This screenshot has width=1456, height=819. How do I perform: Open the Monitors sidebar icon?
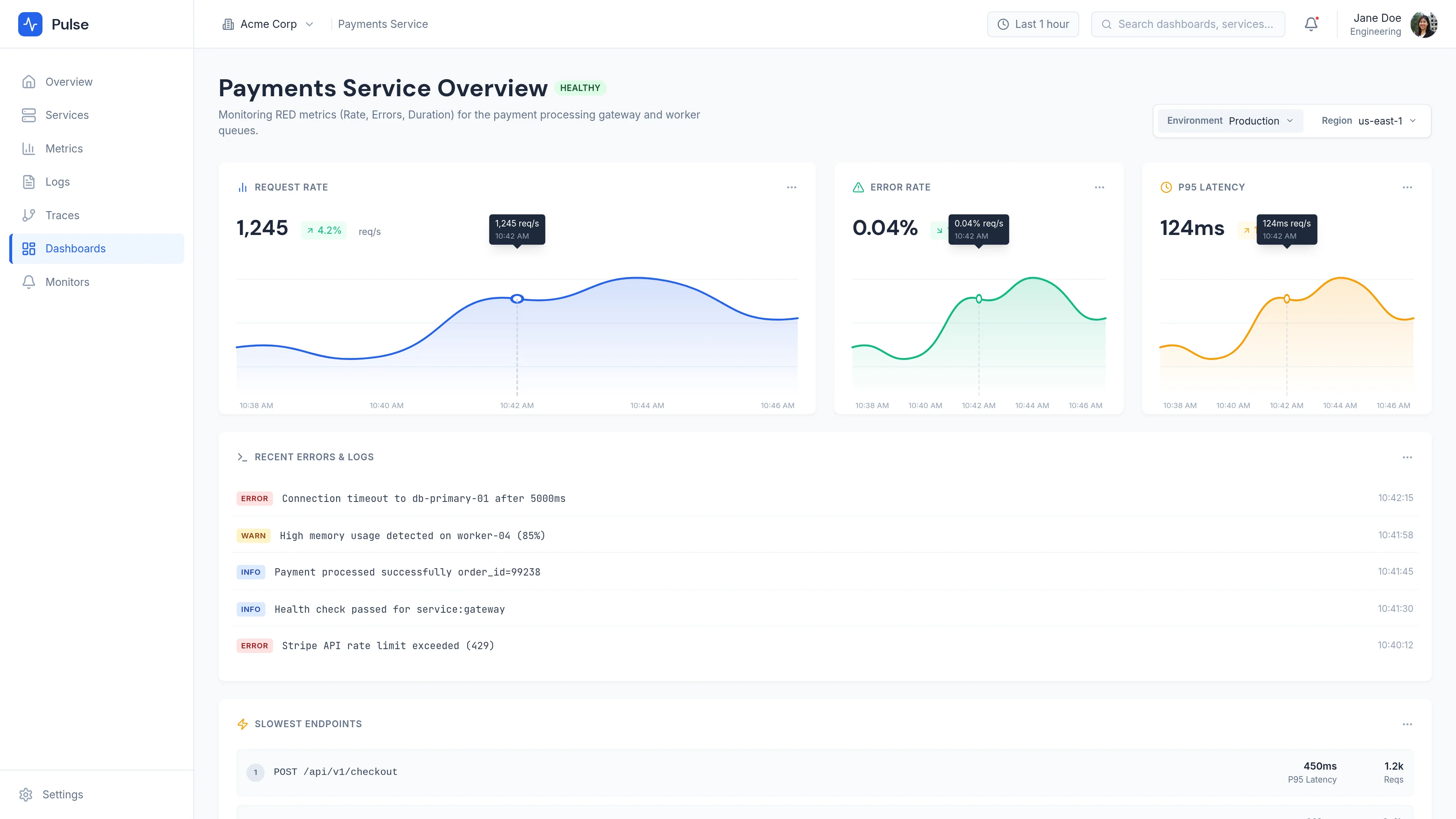pos(29,281)
